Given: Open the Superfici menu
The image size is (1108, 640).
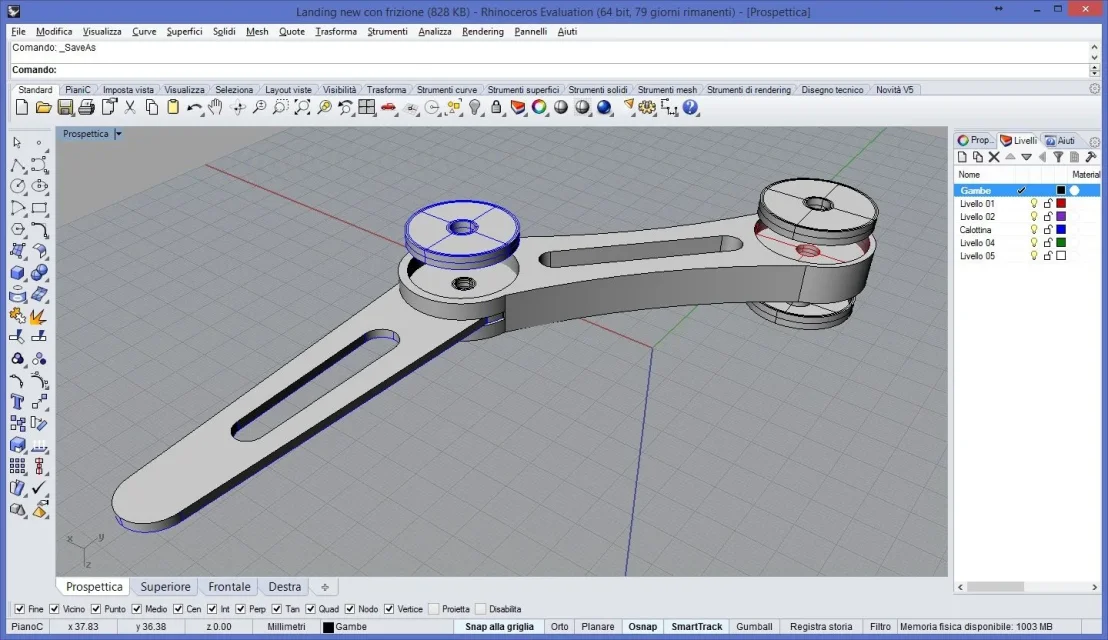Looking at the screenshot, I should click(184, 31).
